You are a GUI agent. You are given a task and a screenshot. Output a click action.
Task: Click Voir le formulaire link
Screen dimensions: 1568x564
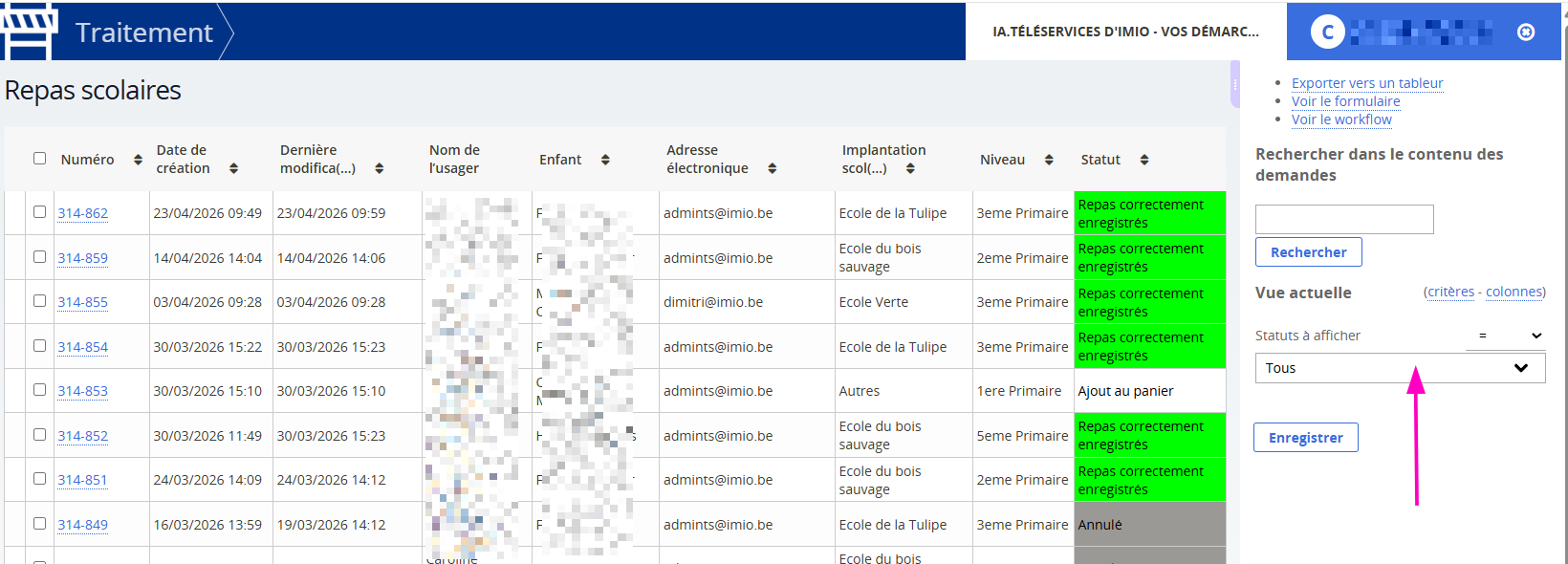(1345, 101)
